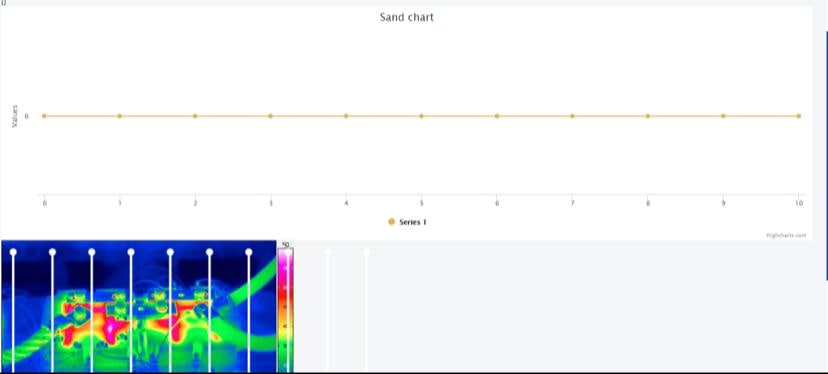828x374 pixels.
Task: Select the data point at x equals 5
Action: pyautogui.click(x=421, y=116)
